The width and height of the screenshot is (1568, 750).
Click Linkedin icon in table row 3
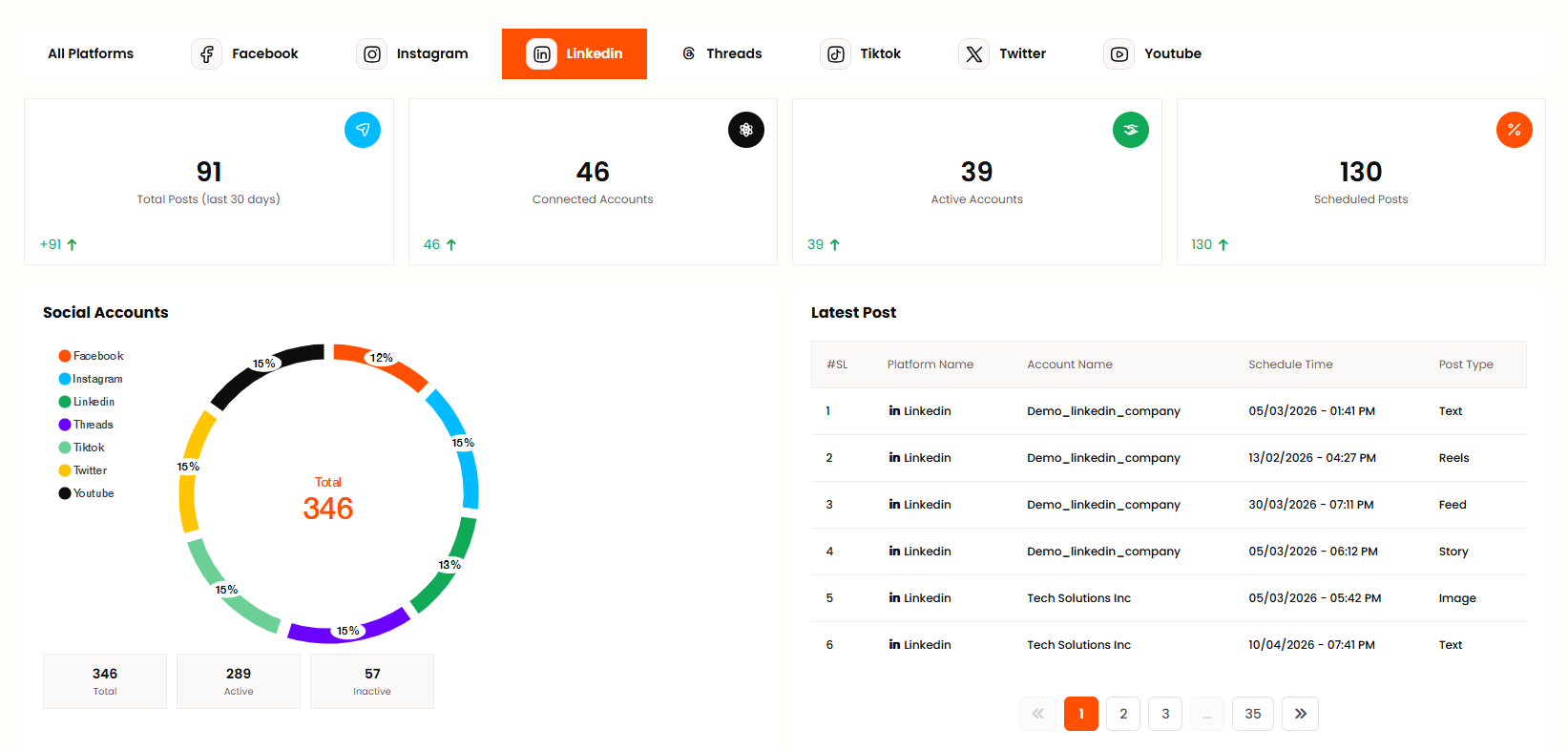pos(894,504)
